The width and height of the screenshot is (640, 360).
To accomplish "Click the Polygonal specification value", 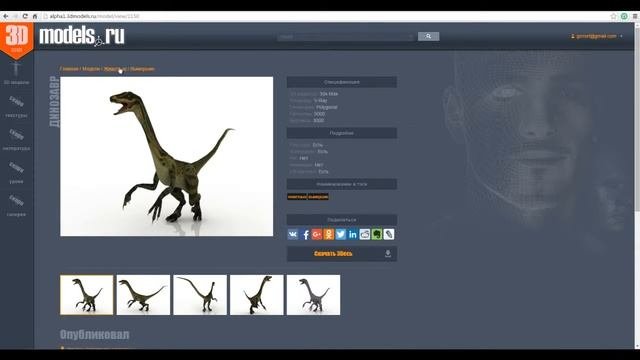I will point(327,107).
